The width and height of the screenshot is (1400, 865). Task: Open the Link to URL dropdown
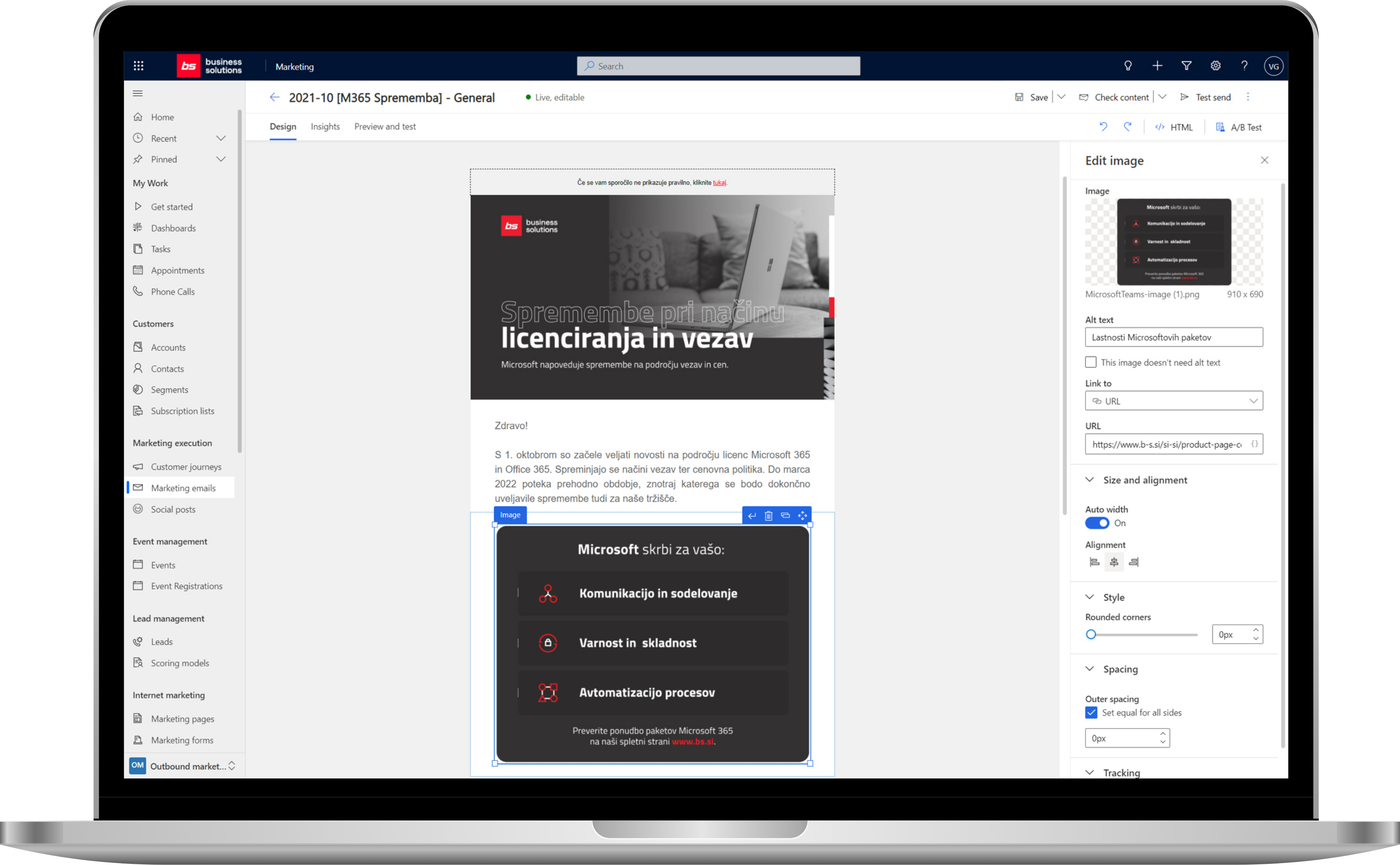tap(1173, 401)
